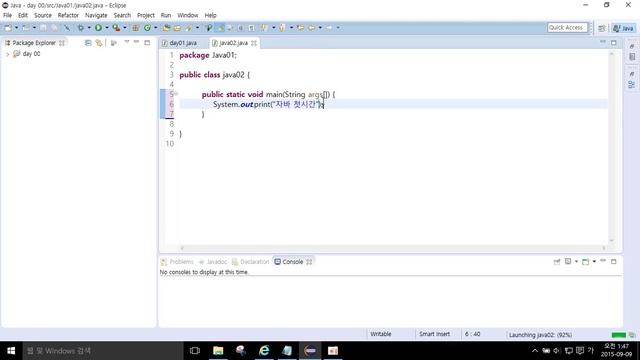Click the green Run button
640x360 pixels.
coord(98,28)
